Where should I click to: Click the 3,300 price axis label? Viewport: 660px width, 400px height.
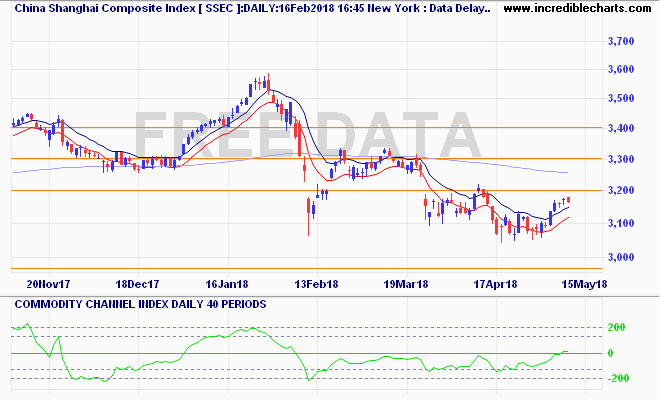click(x=622, y=160)
